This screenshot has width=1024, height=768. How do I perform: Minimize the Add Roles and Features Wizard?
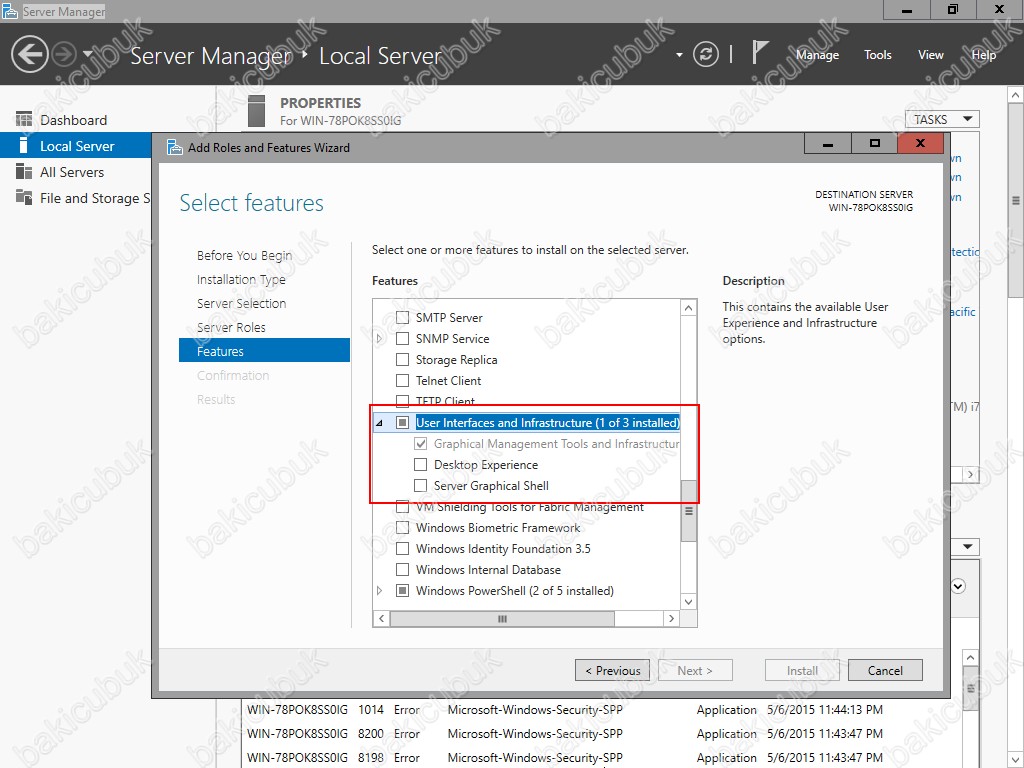click(x=827, y=144)
